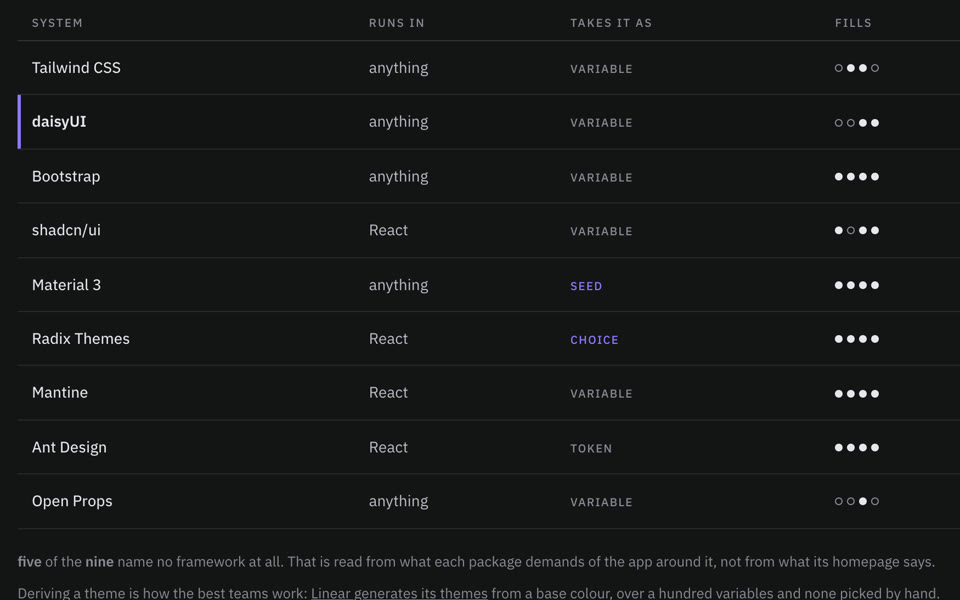This screenshot has height=600, width=960.
Task: Click VARIABLE in the Bootstrap row
Action: coord(601,178)
